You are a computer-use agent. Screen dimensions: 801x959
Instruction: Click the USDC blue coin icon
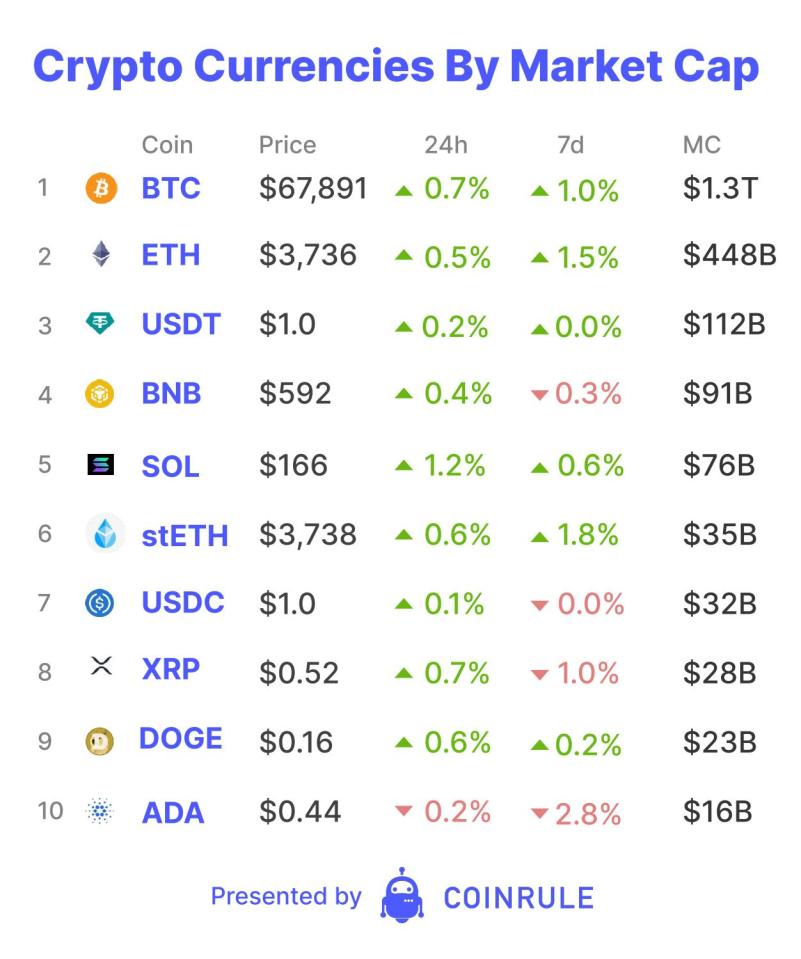coord(101,604)
